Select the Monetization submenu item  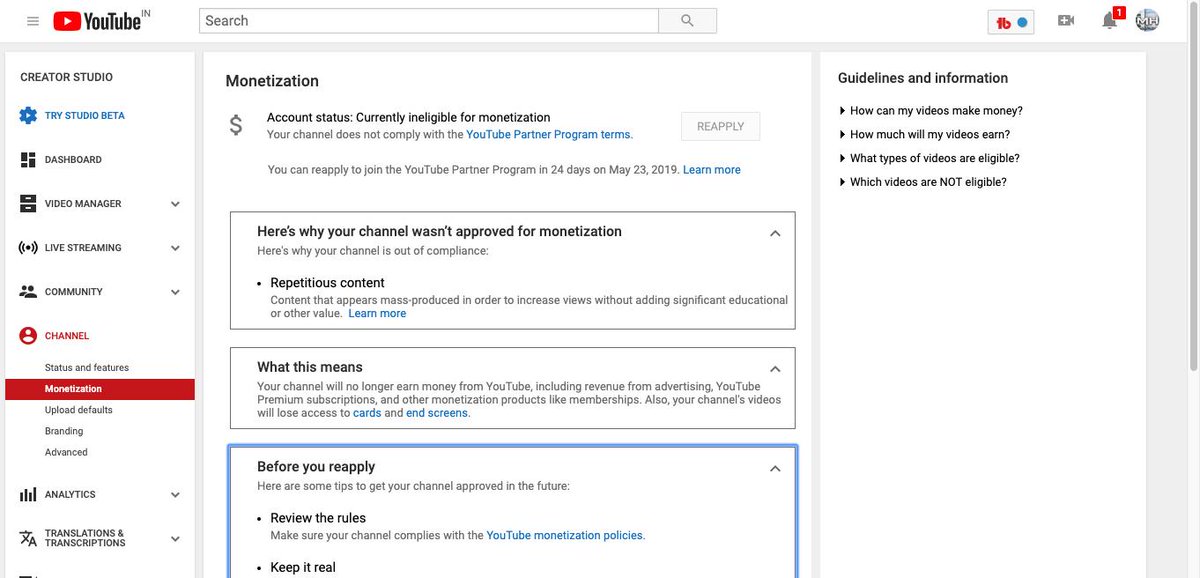100,389
